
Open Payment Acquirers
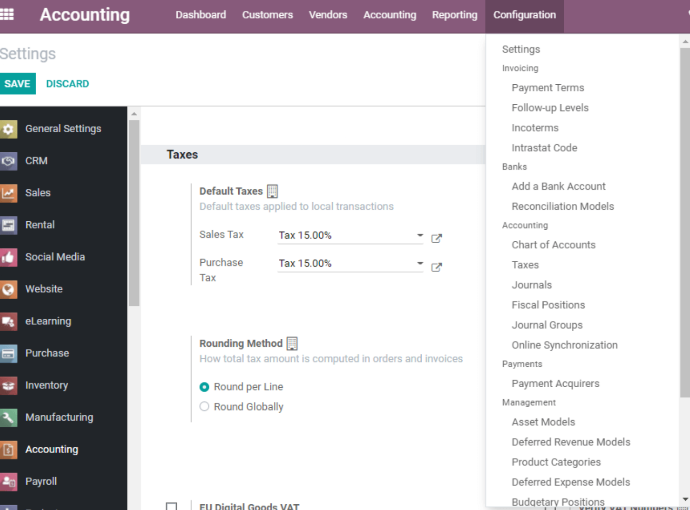(x=555, y=384)
